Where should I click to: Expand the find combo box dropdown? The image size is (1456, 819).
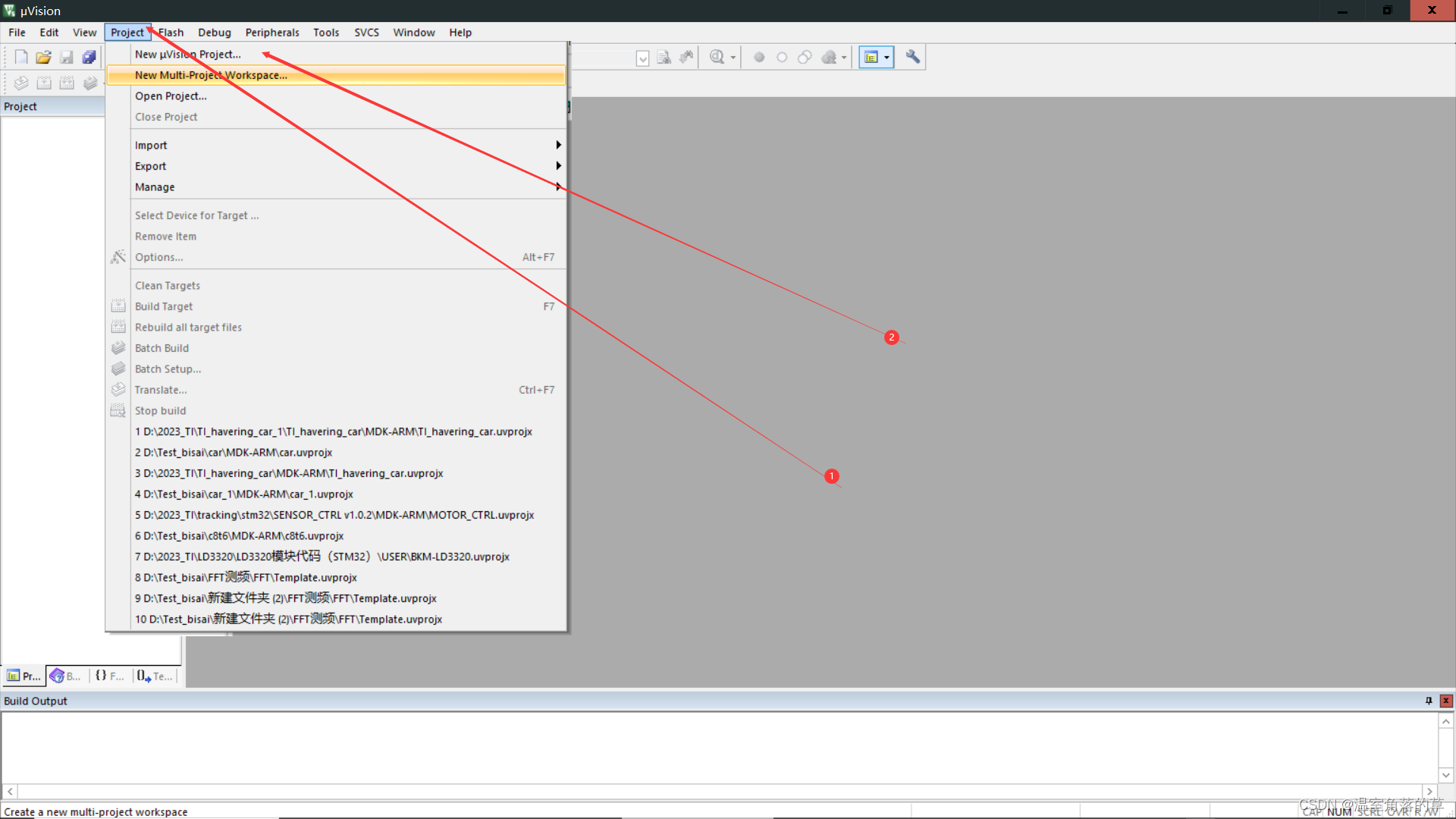(642, 58)
